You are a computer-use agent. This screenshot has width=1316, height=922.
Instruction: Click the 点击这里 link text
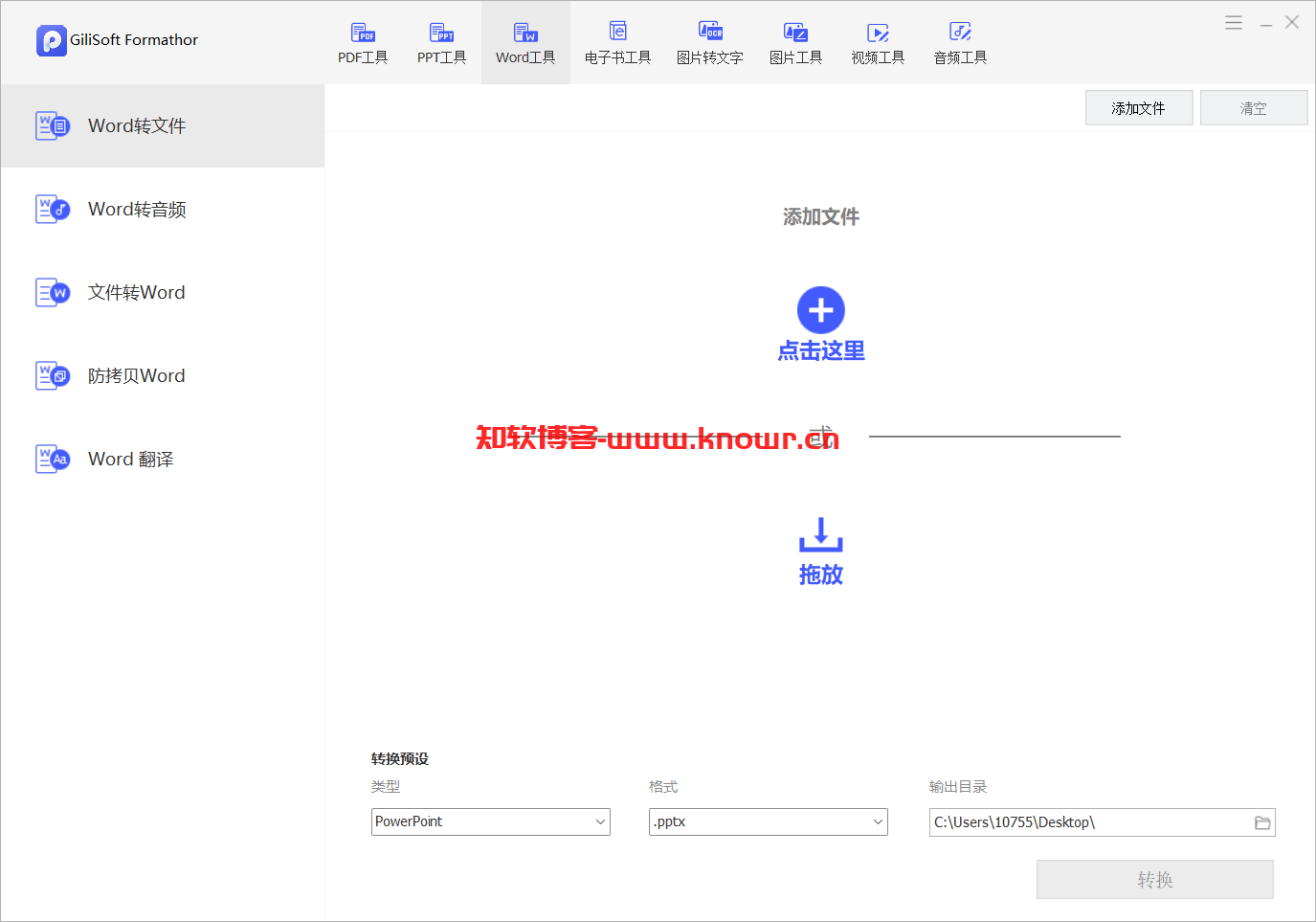pos(821,350)
